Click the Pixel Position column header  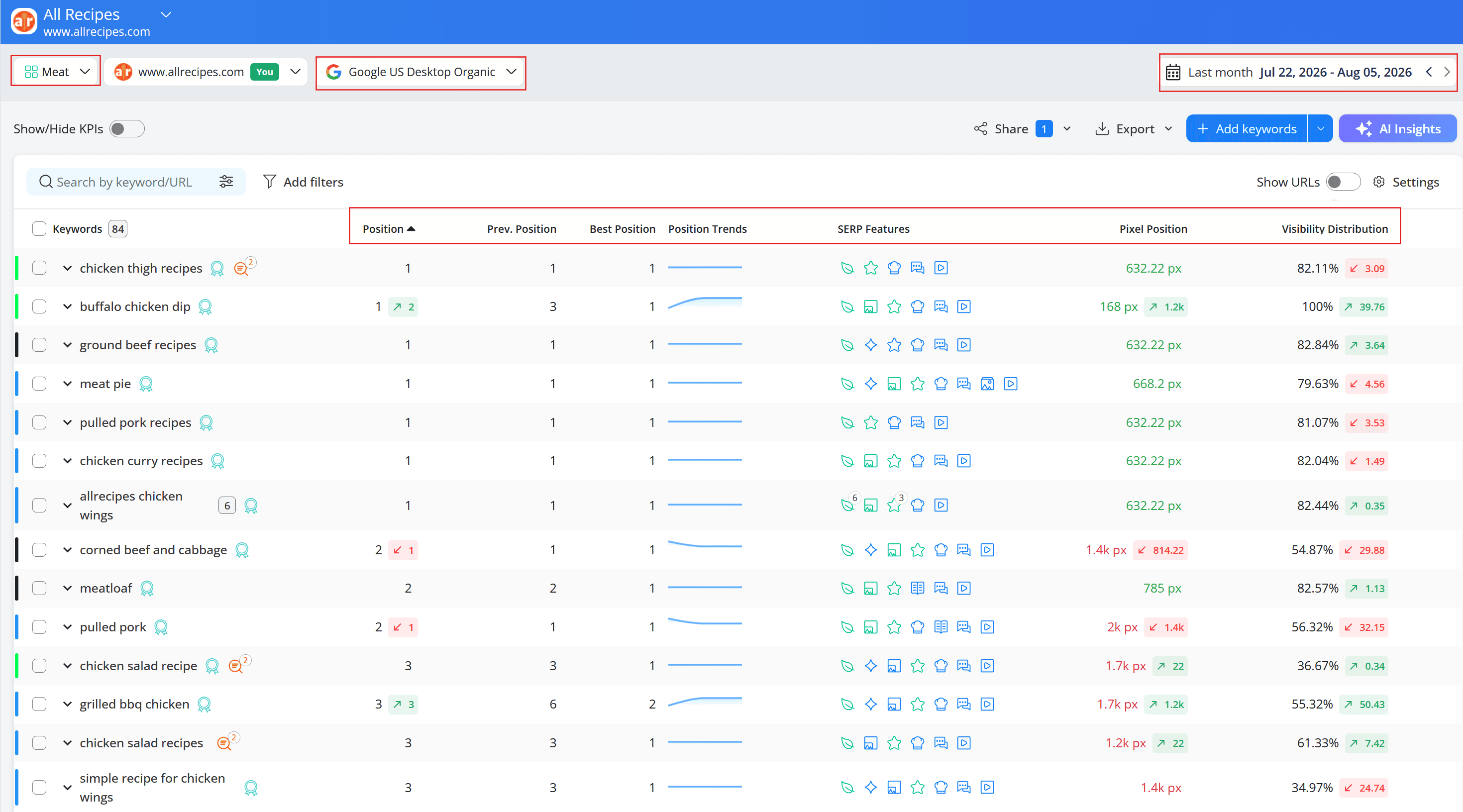[1153, 229]
